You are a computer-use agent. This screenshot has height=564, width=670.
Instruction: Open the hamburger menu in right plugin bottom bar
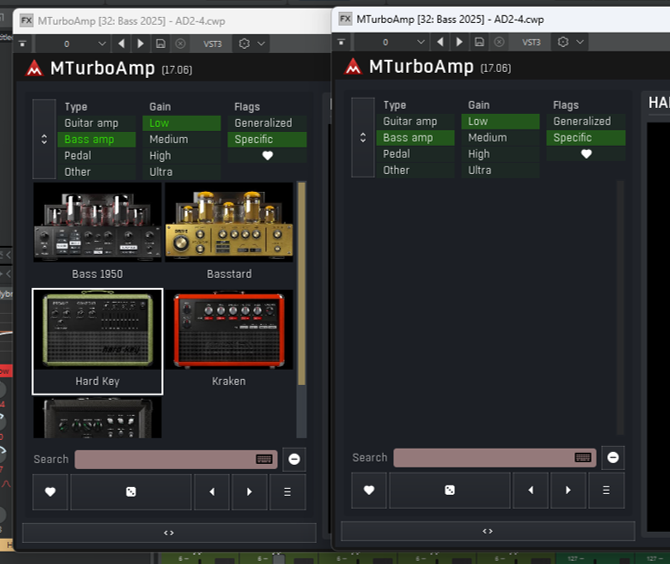point(606,490)
